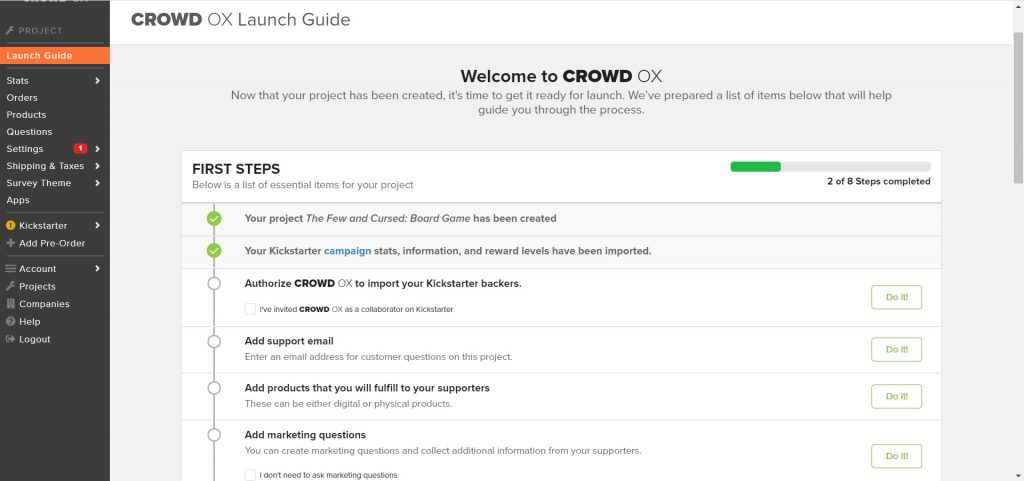Image resolution: width=1024 pixels, height=481 pixels.
Task: Click the 'Add marketing questions' step title
Action: [x=305, y=435]
